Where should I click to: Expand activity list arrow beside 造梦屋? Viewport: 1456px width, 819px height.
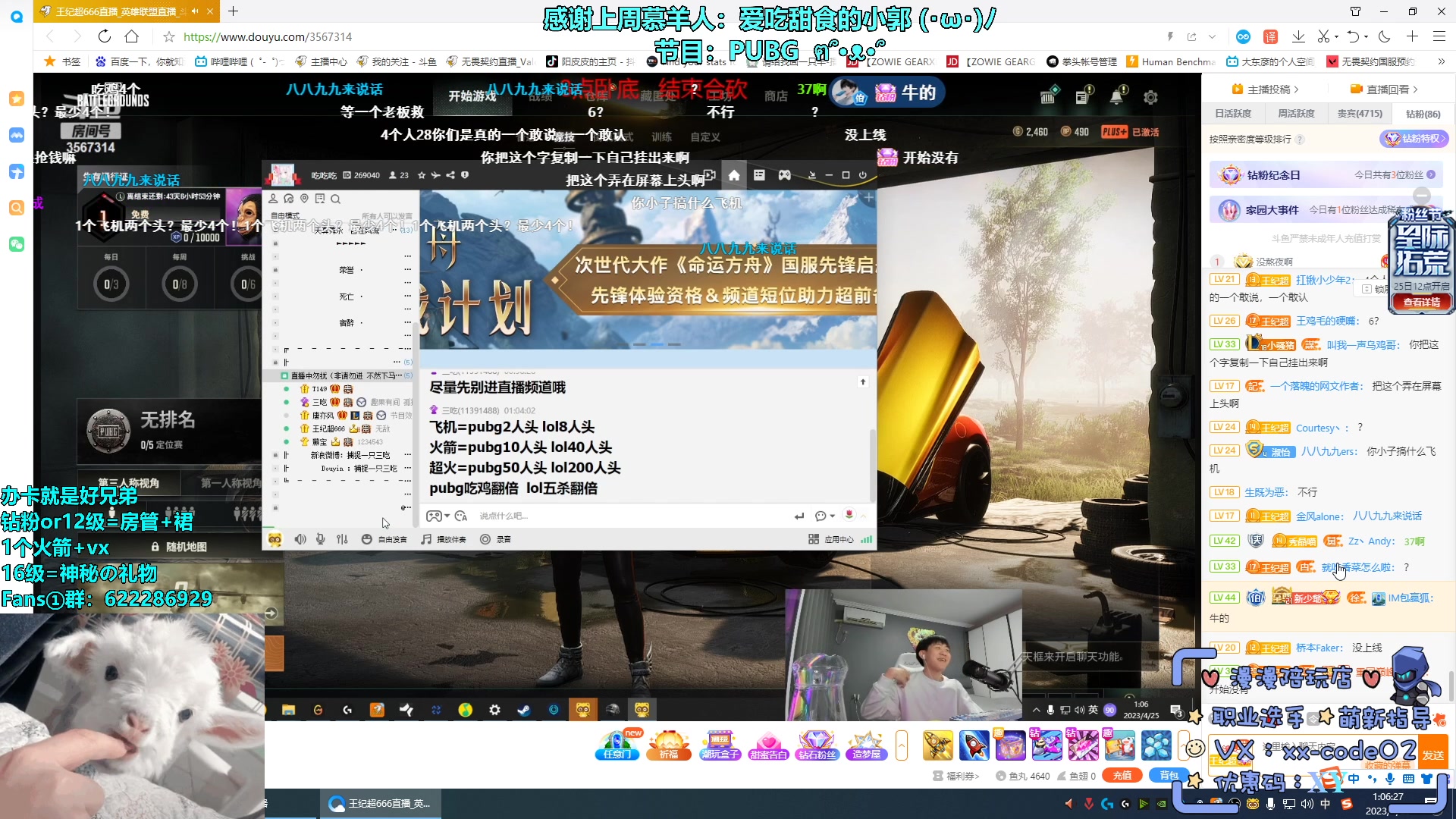click(x=902, y=745)
